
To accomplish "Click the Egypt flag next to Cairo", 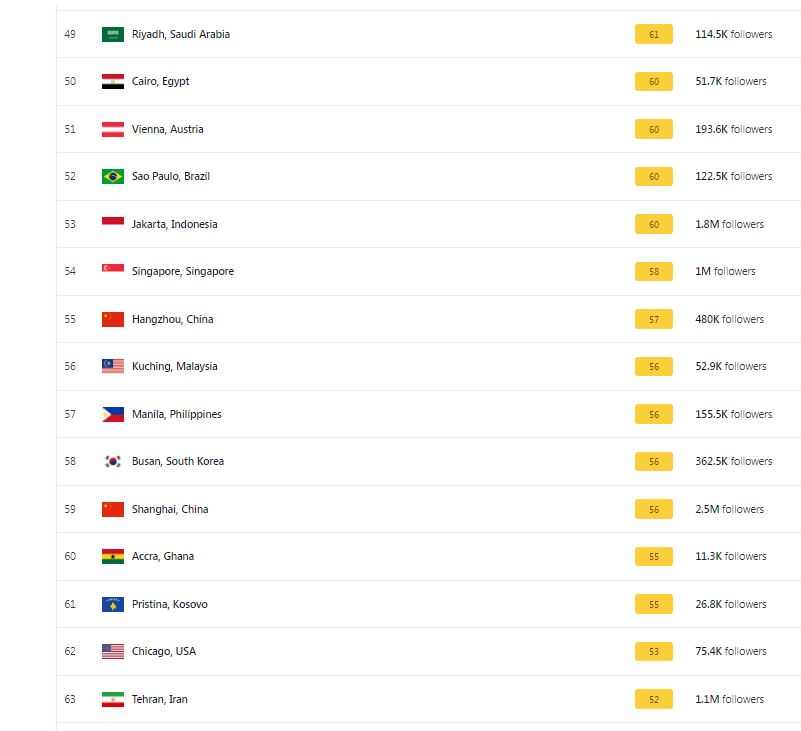I will click(113, 82).
